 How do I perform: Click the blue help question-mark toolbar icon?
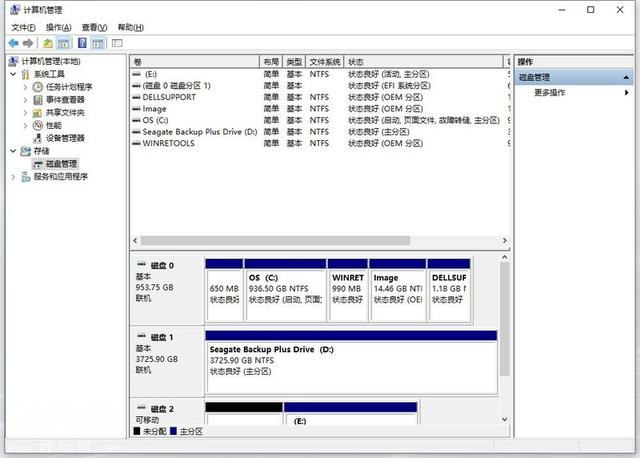(82, 43)
